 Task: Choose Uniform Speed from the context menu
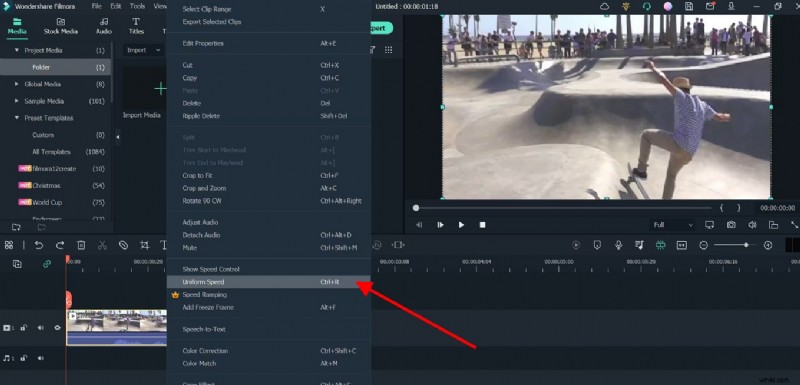tap(269, 282)
